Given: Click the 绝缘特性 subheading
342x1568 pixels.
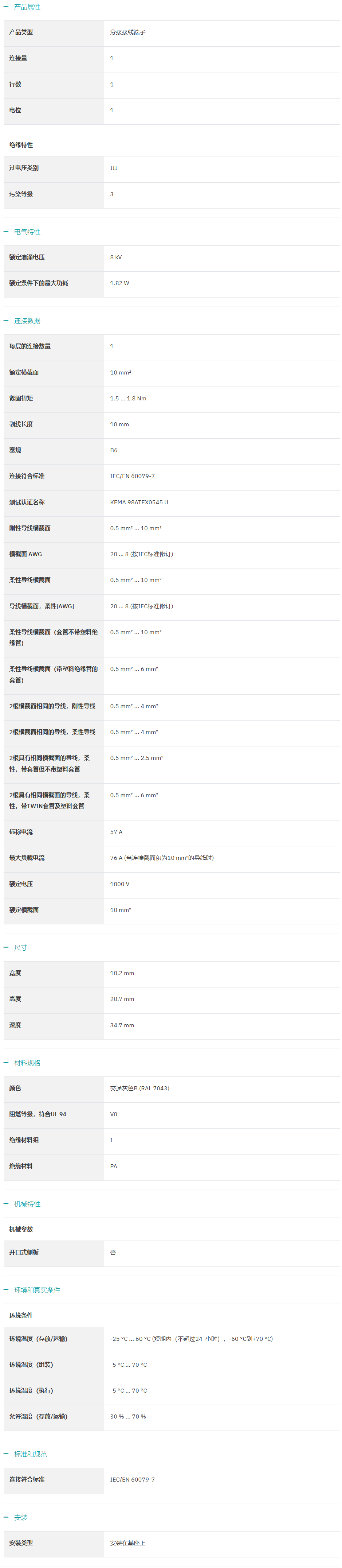Looking at the screenshot, I should click(x=21, y=145).
